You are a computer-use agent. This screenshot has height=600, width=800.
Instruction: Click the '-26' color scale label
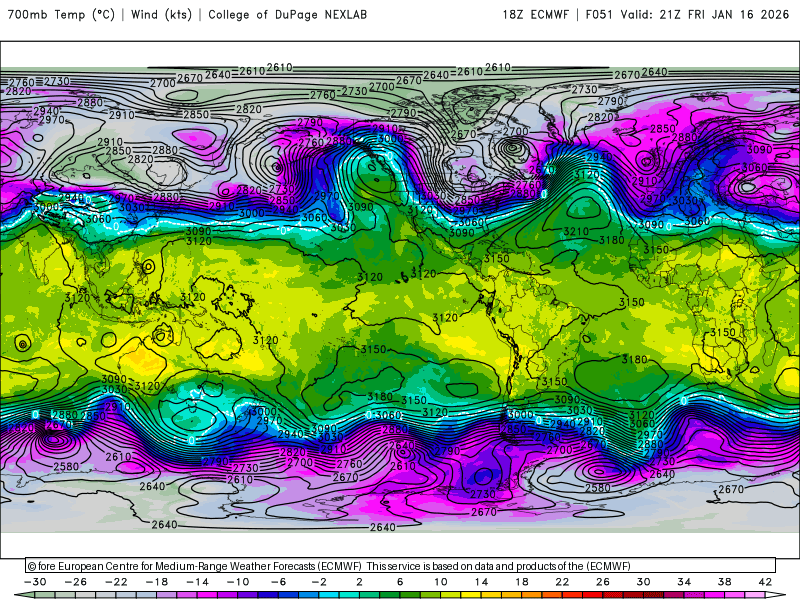[76, 582]
